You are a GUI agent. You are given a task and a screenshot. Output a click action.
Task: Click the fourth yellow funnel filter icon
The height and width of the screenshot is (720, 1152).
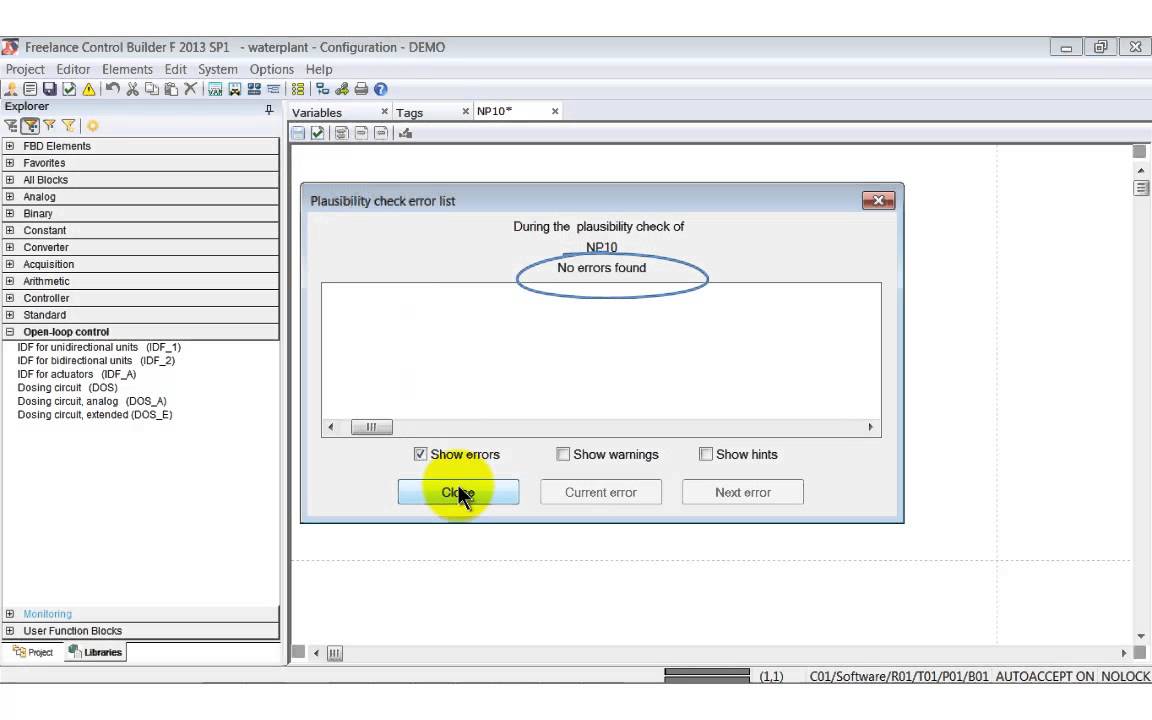(68, 126)
